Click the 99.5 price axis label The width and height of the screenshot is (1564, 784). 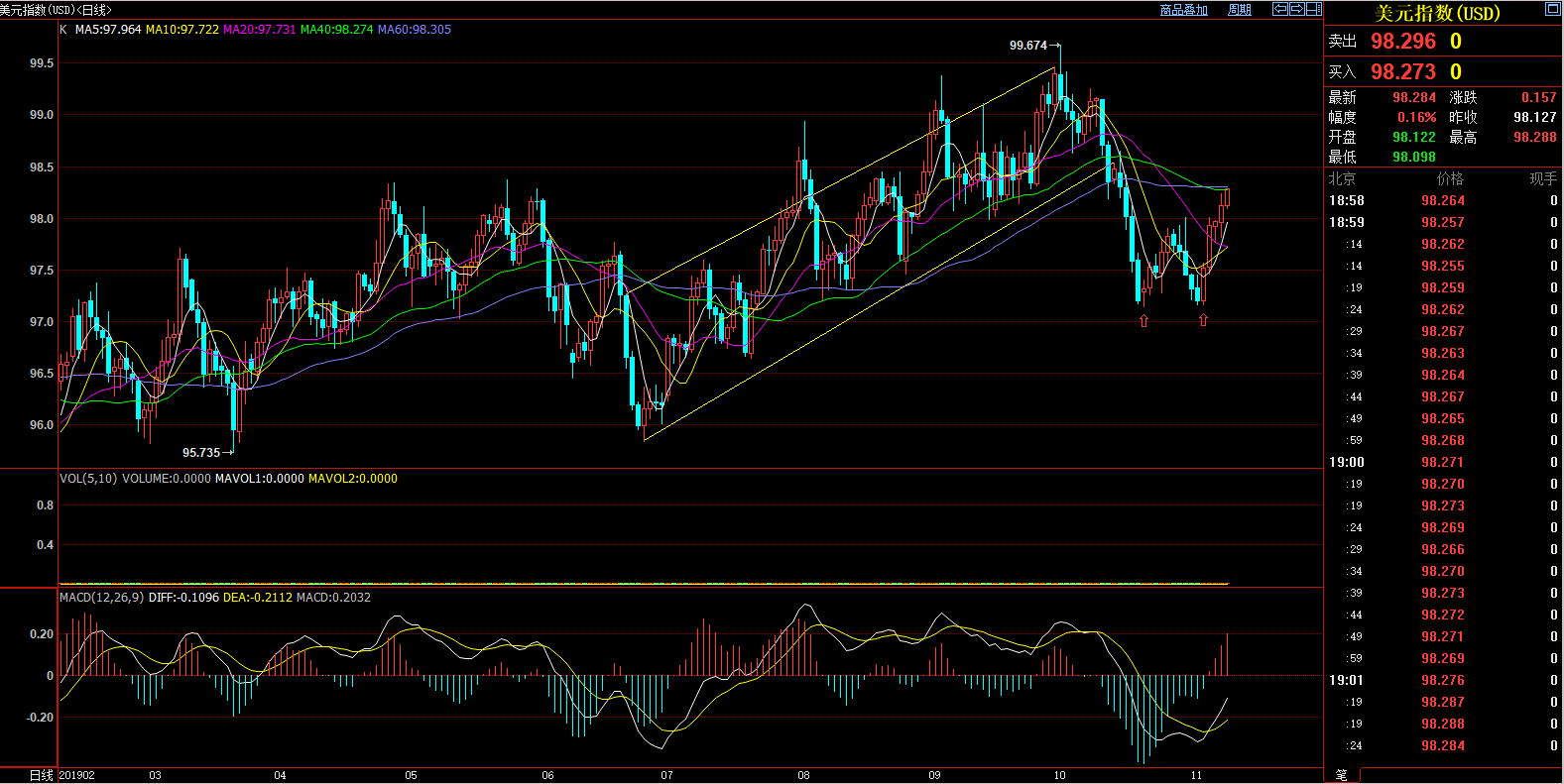(42, 63)
